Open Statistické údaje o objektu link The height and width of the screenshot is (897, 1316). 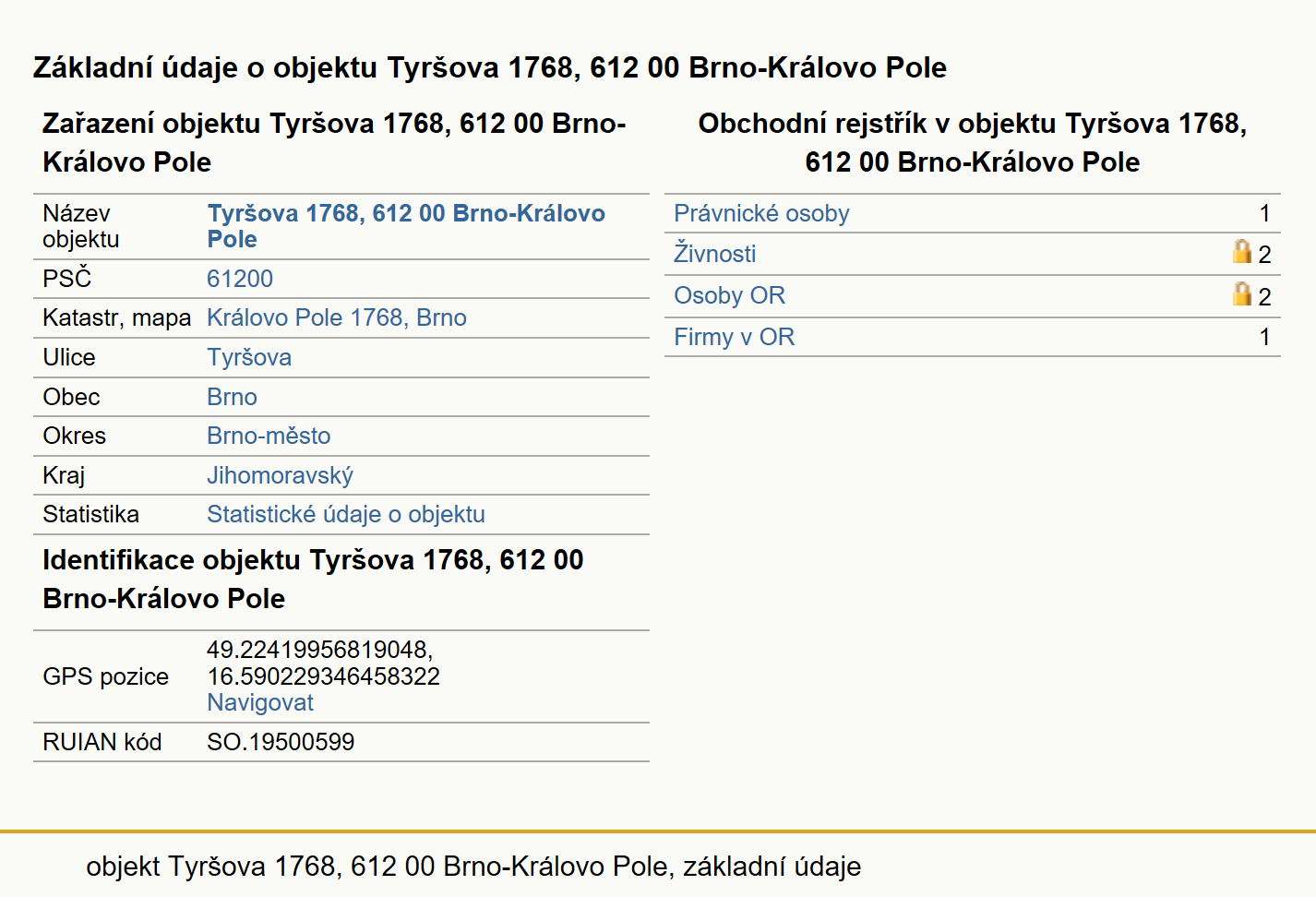[346, 514]
